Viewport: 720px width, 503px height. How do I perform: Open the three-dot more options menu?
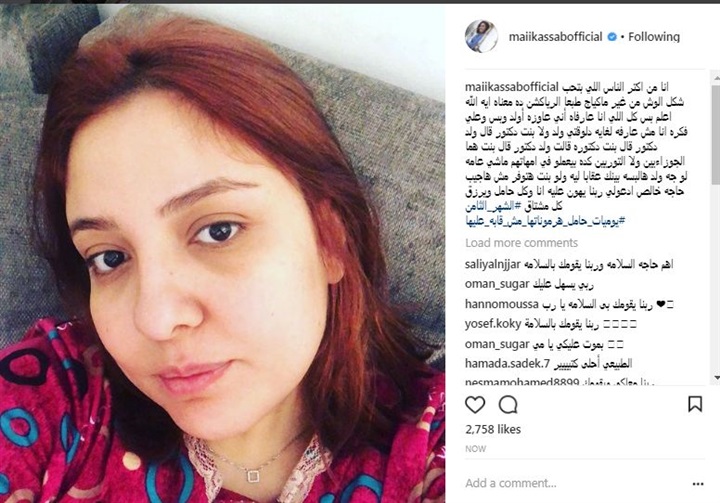(698, 484)
